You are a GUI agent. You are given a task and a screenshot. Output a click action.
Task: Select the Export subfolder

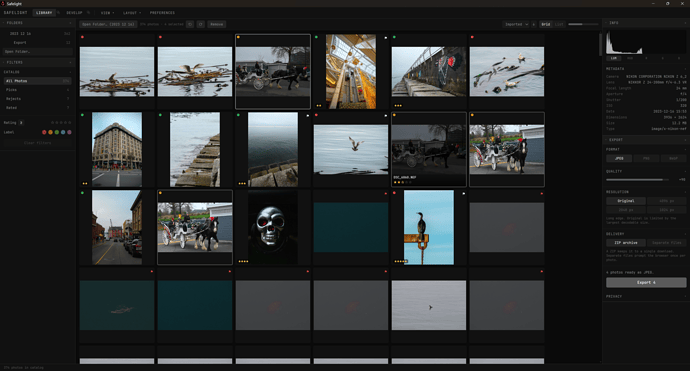pyautogui.click(x=38, y=43)
